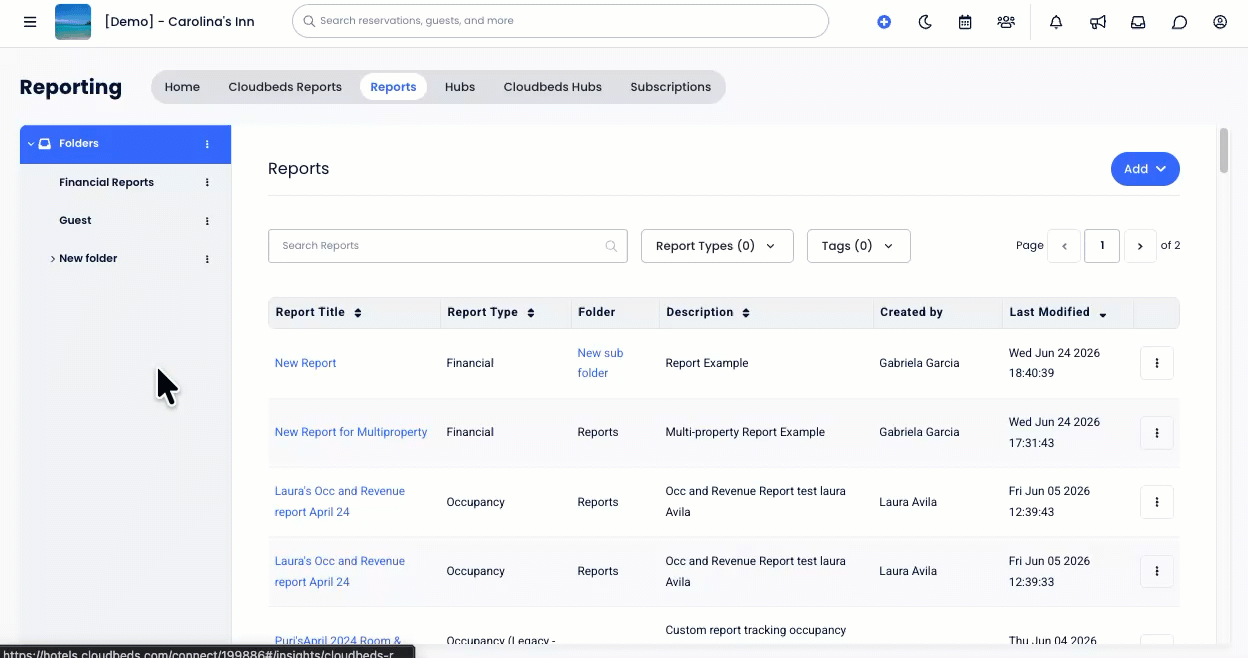Image resolution: width=1248 pixels, height=658 pixels.
Task: Click "Wed Jun 24 2026 17:31:43" date cell
Action: click(1054, 432)
